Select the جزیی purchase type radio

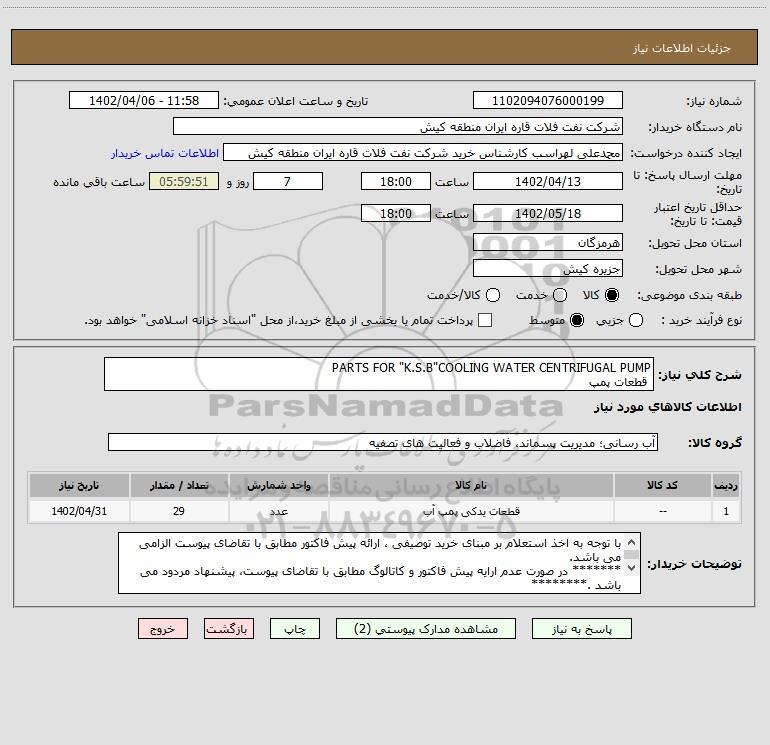(636, 320)
